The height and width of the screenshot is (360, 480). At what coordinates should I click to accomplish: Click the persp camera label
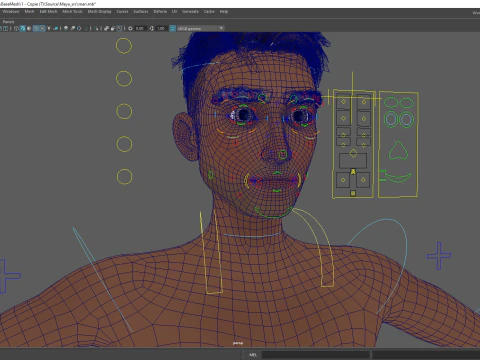click(238, 343)
